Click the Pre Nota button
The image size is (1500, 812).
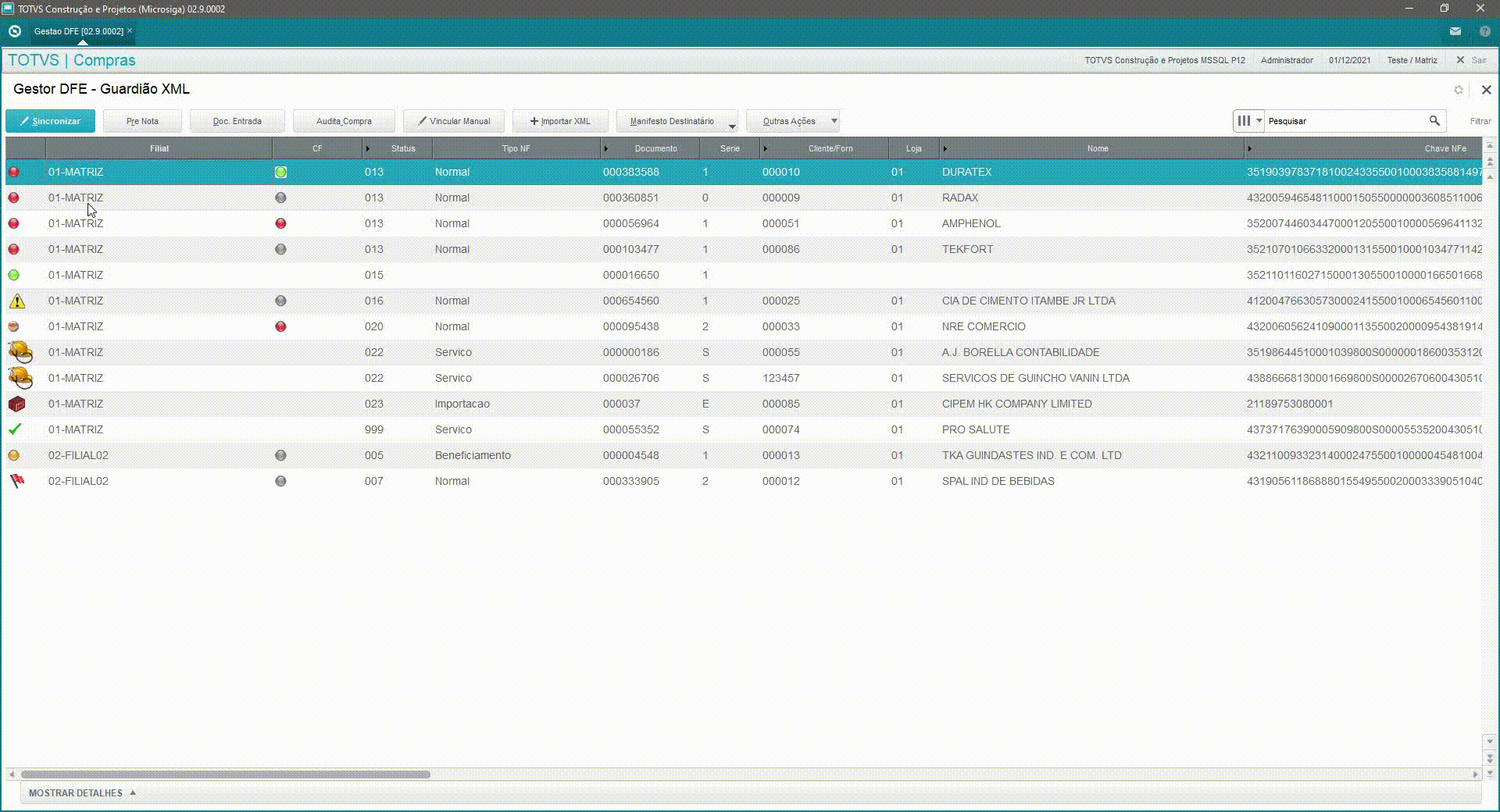tap(142, 121)
